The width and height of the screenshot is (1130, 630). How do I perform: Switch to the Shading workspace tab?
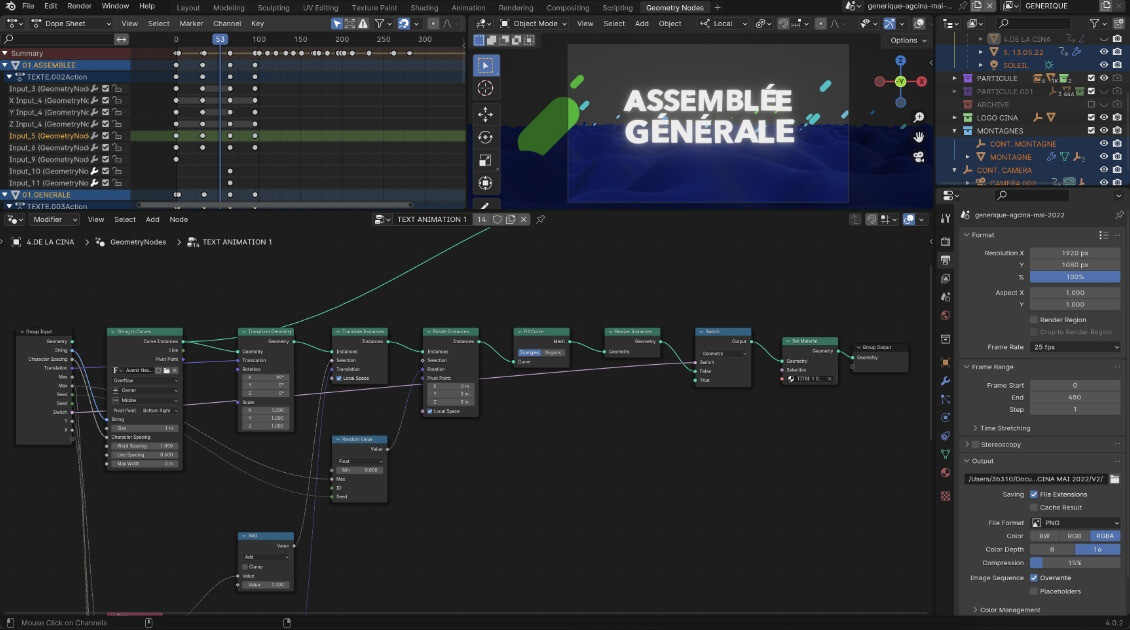point(424,7)
